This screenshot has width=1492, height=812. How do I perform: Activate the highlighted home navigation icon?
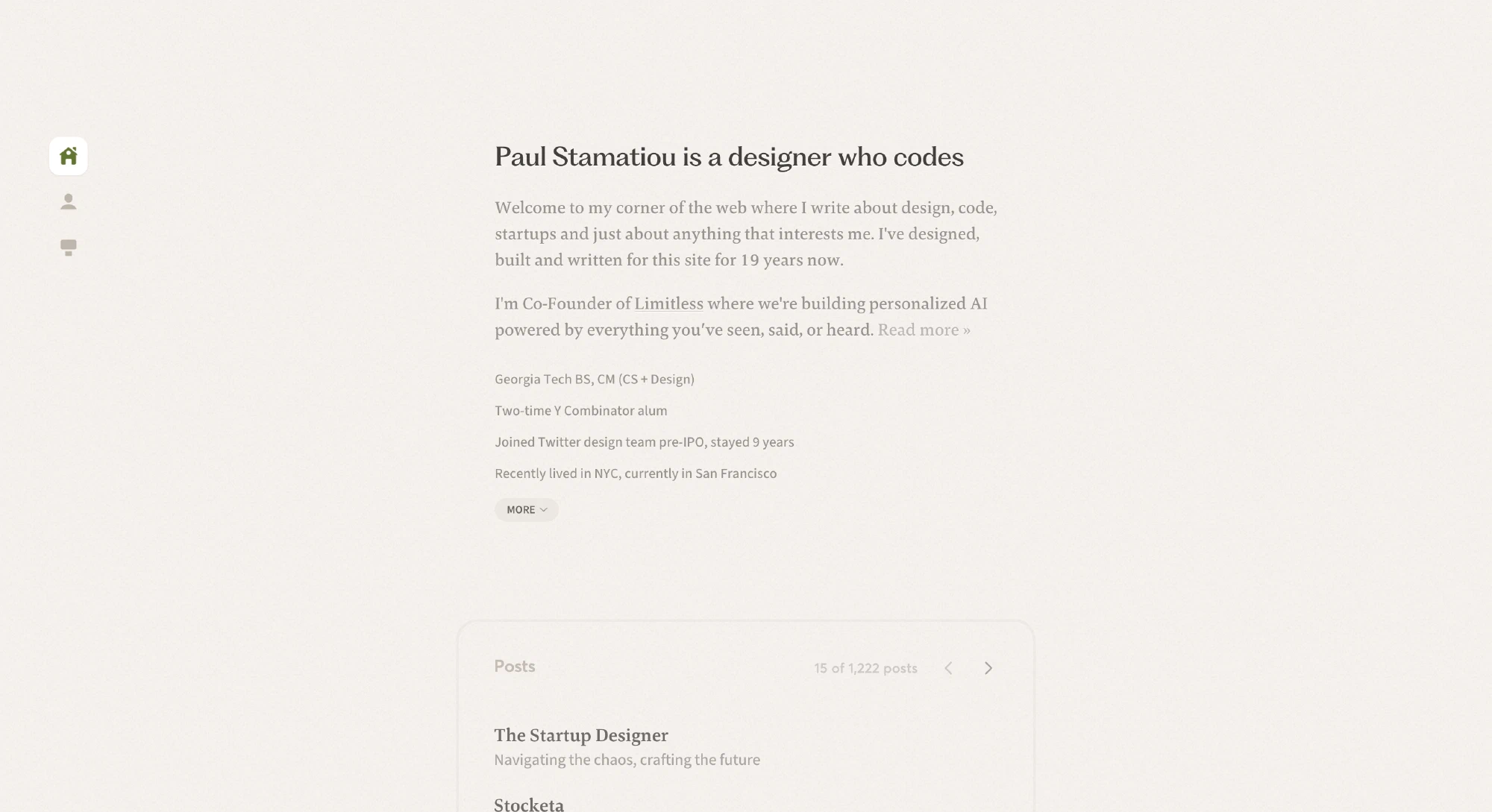click(68, 156)
